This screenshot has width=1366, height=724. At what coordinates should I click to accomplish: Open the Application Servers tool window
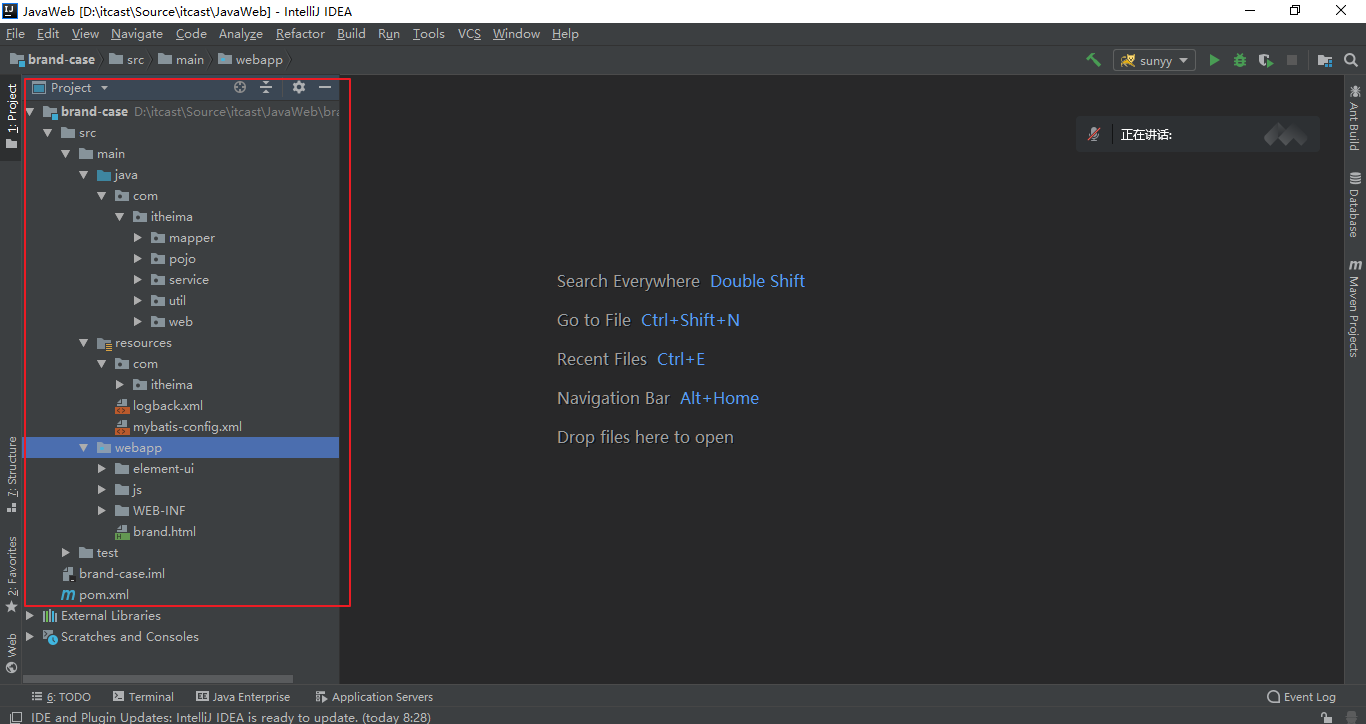click(375, 697)
